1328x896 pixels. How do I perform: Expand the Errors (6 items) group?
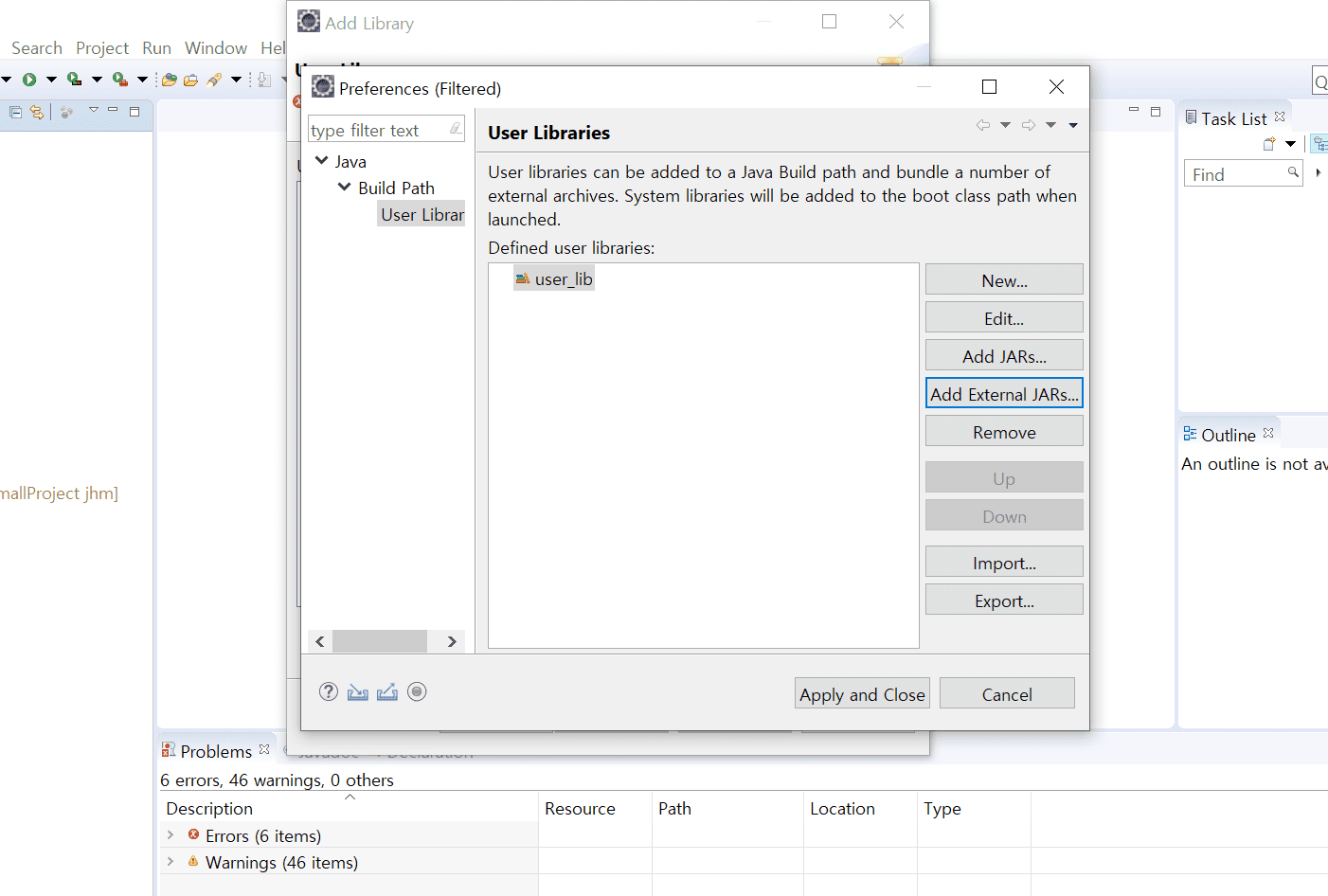[170, 835]
